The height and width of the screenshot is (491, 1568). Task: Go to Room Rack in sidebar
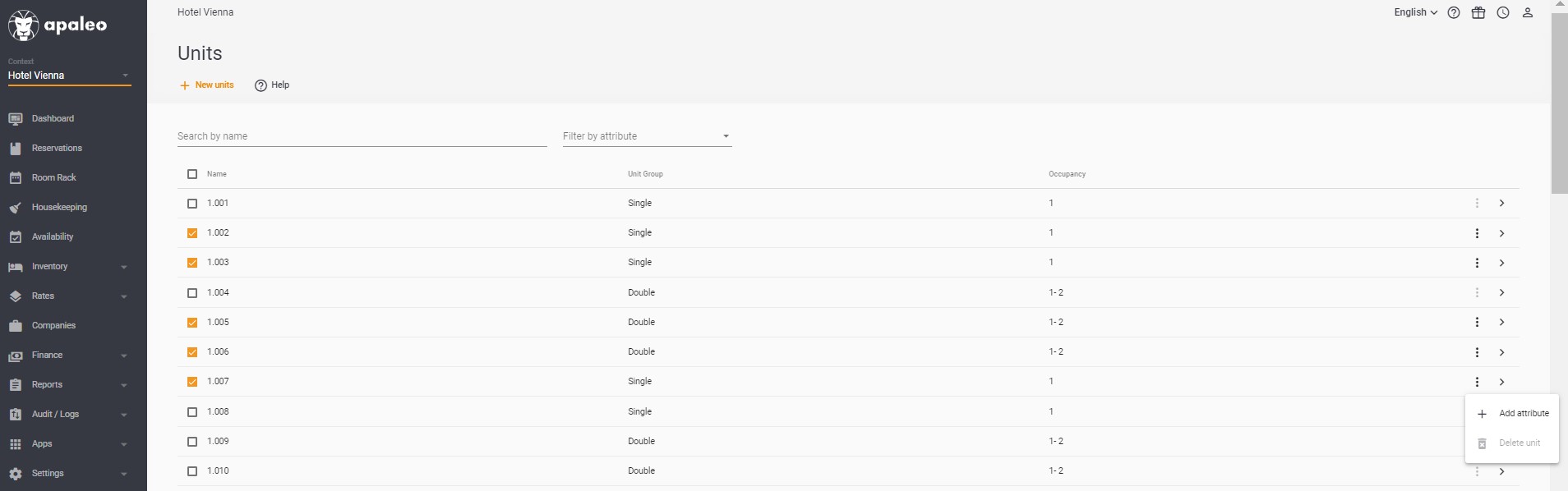point(54,177)
